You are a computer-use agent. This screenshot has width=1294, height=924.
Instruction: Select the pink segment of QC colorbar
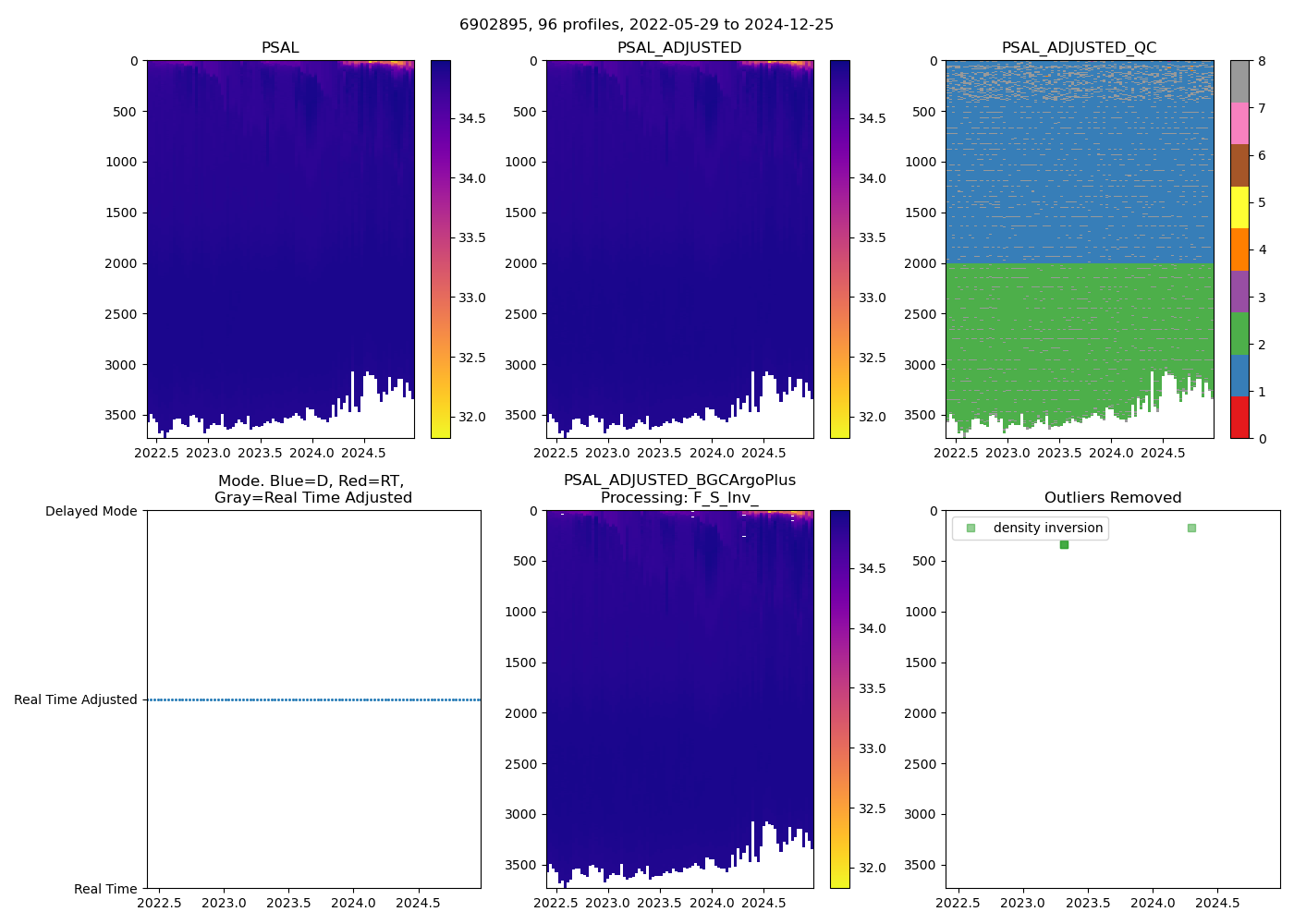1239,123
